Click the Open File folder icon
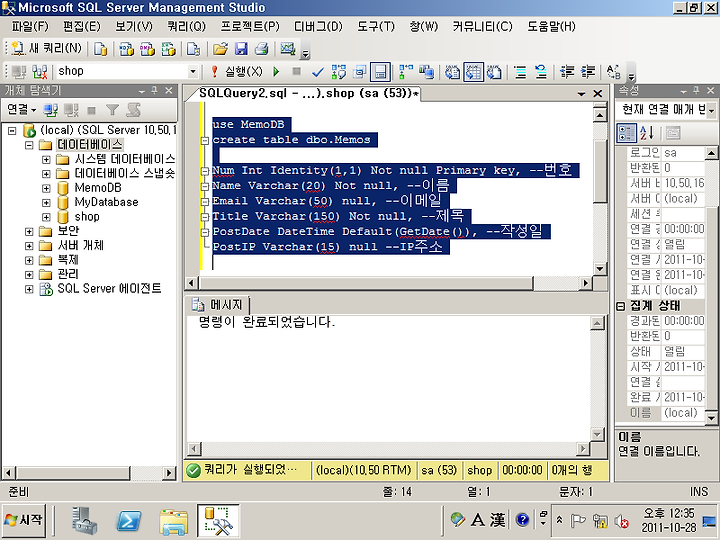Viewport: 720px width, 540px height. click(x=220, y=49)
